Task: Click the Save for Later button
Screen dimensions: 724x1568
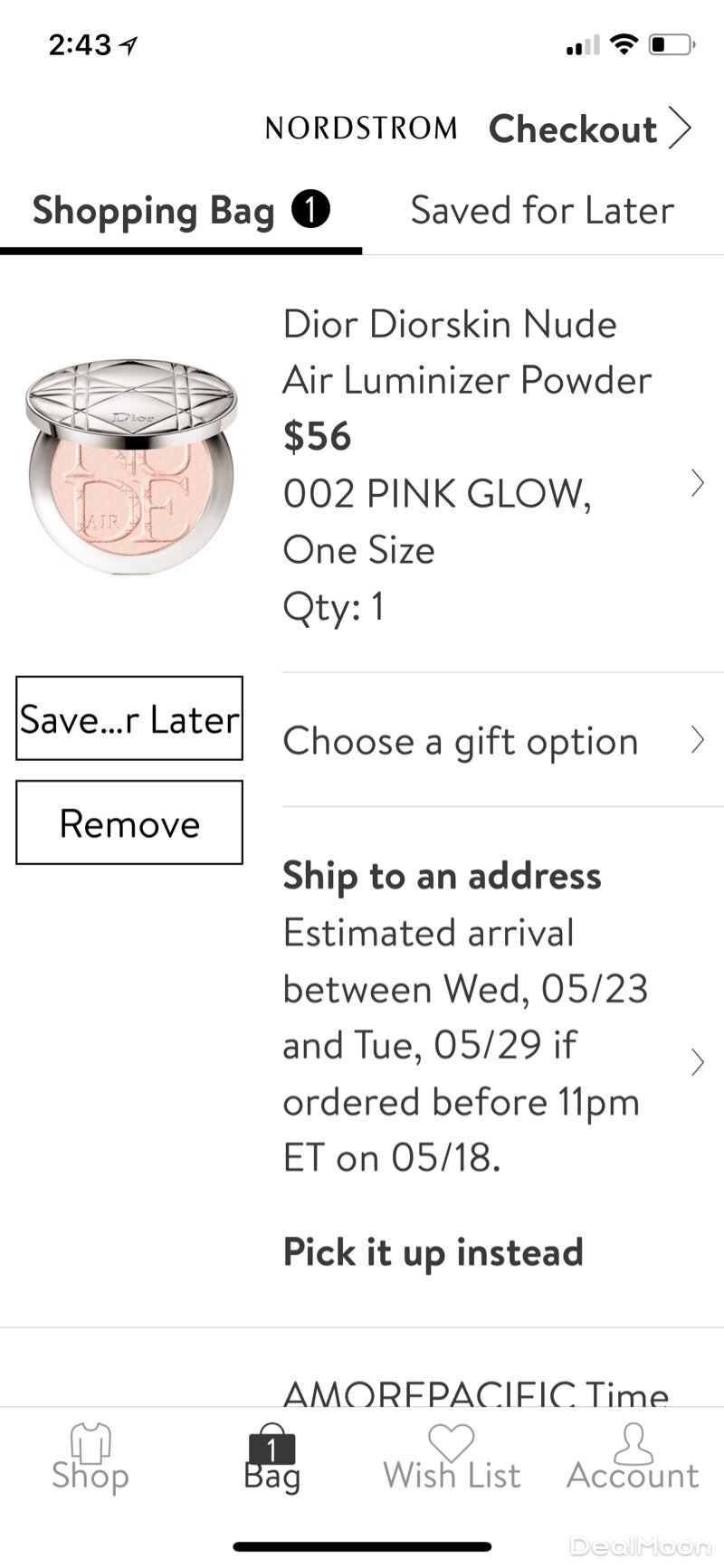Action: pyautogui.click(x=129, y=718)
